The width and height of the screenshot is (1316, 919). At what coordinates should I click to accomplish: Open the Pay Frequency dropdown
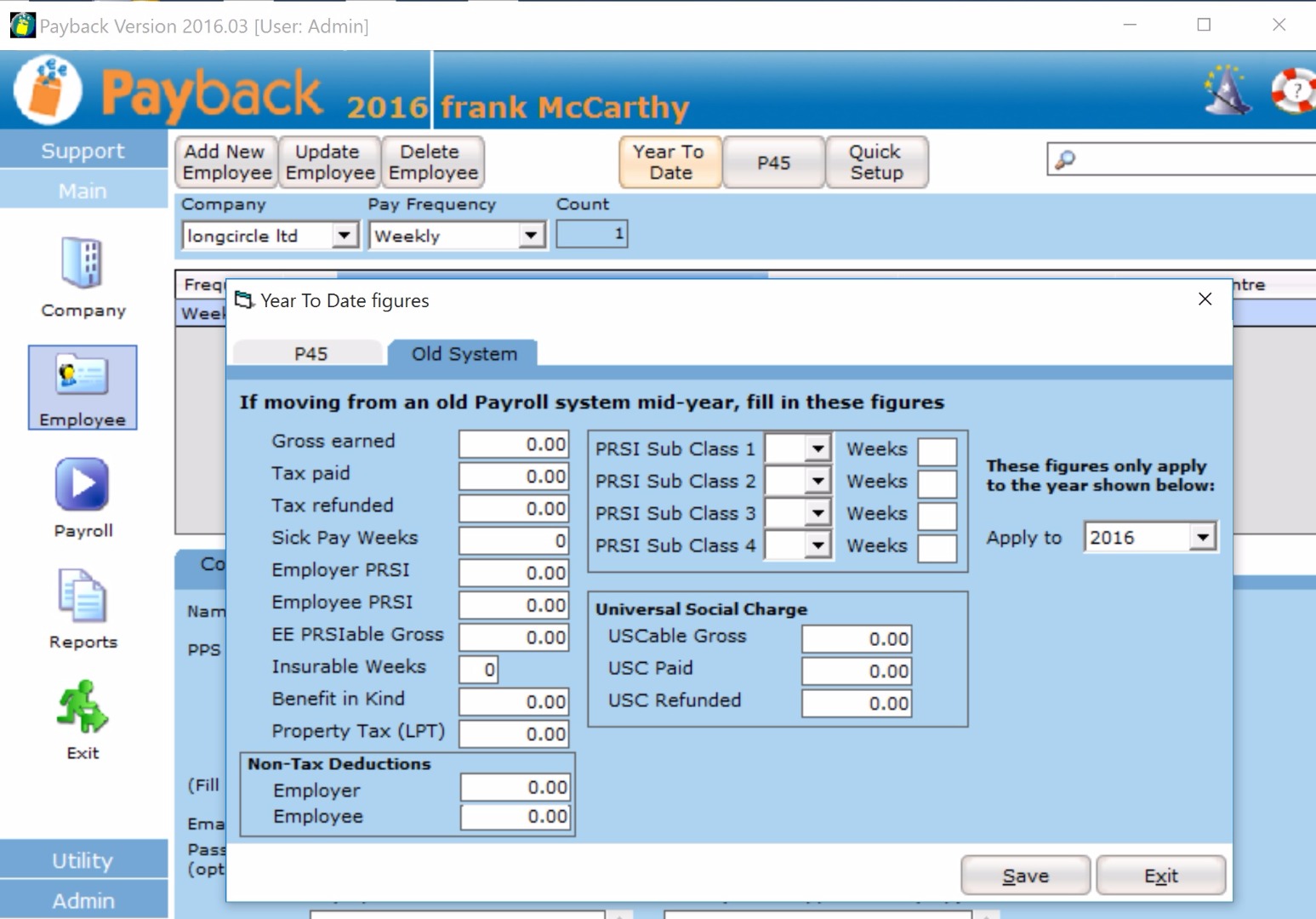(531, 235)
